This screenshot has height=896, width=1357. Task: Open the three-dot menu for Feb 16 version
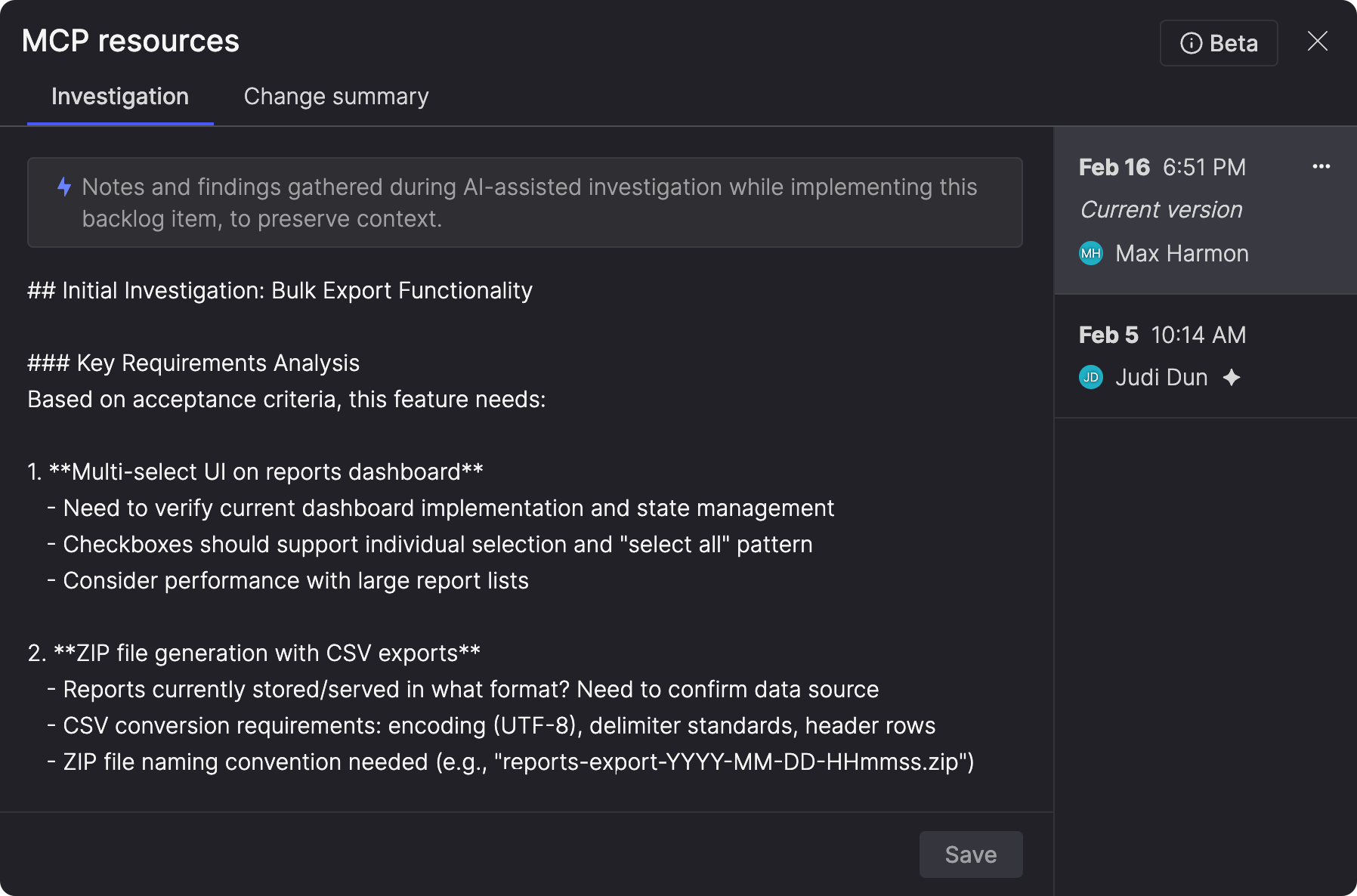1321,167
